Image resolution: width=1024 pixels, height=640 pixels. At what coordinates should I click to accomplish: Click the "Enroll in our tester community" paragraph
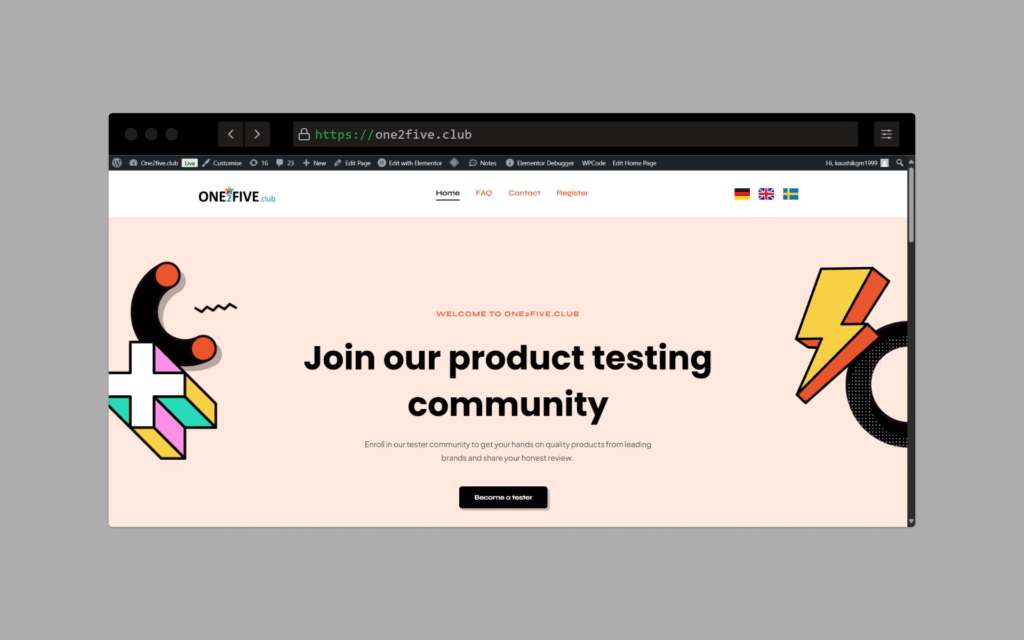[x=507, y=451]
